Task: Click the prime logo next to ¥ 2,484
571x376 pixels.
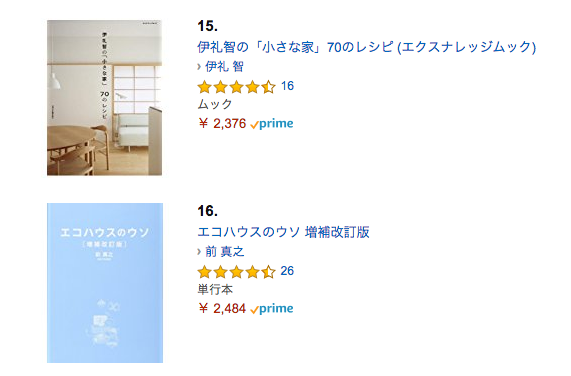Action: 272,309
